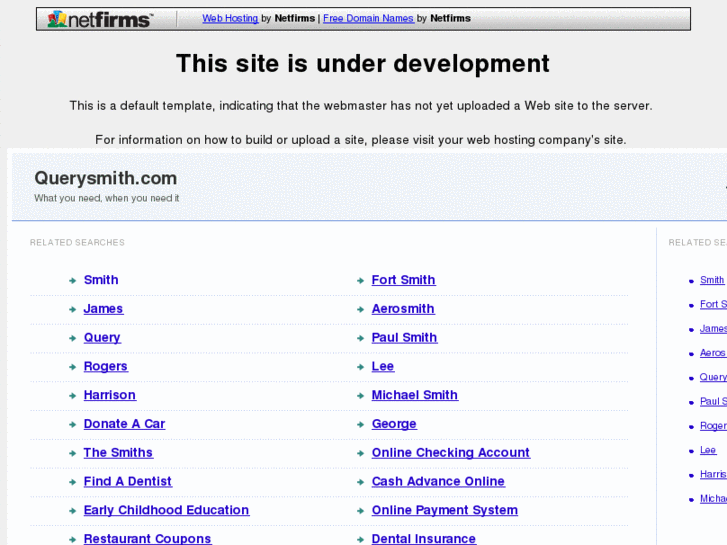727x545 pixels.
Task: Open The Smiths link
Action: (118, 453)
